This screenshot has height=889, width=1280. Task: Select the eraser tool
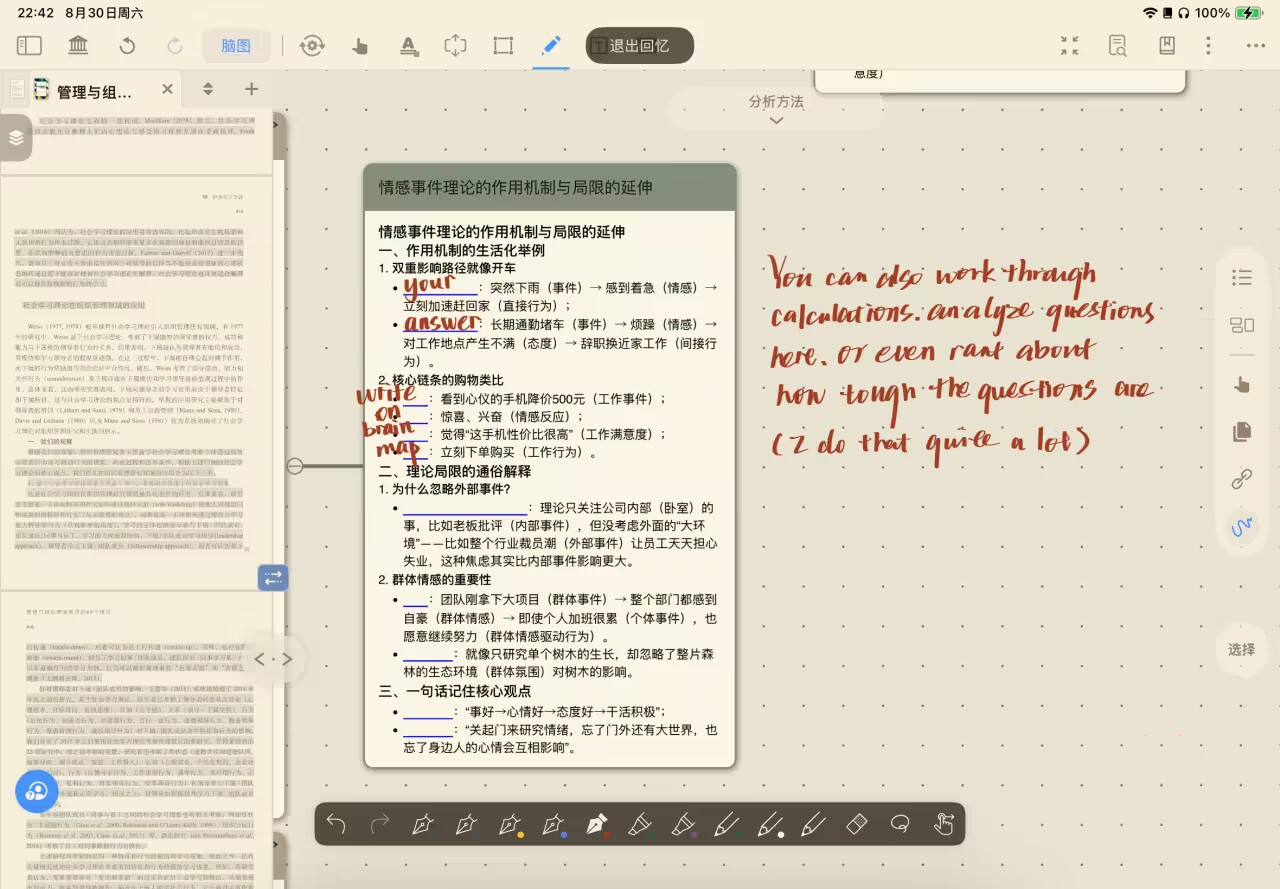pyautogui.click(x=856, y=824)
